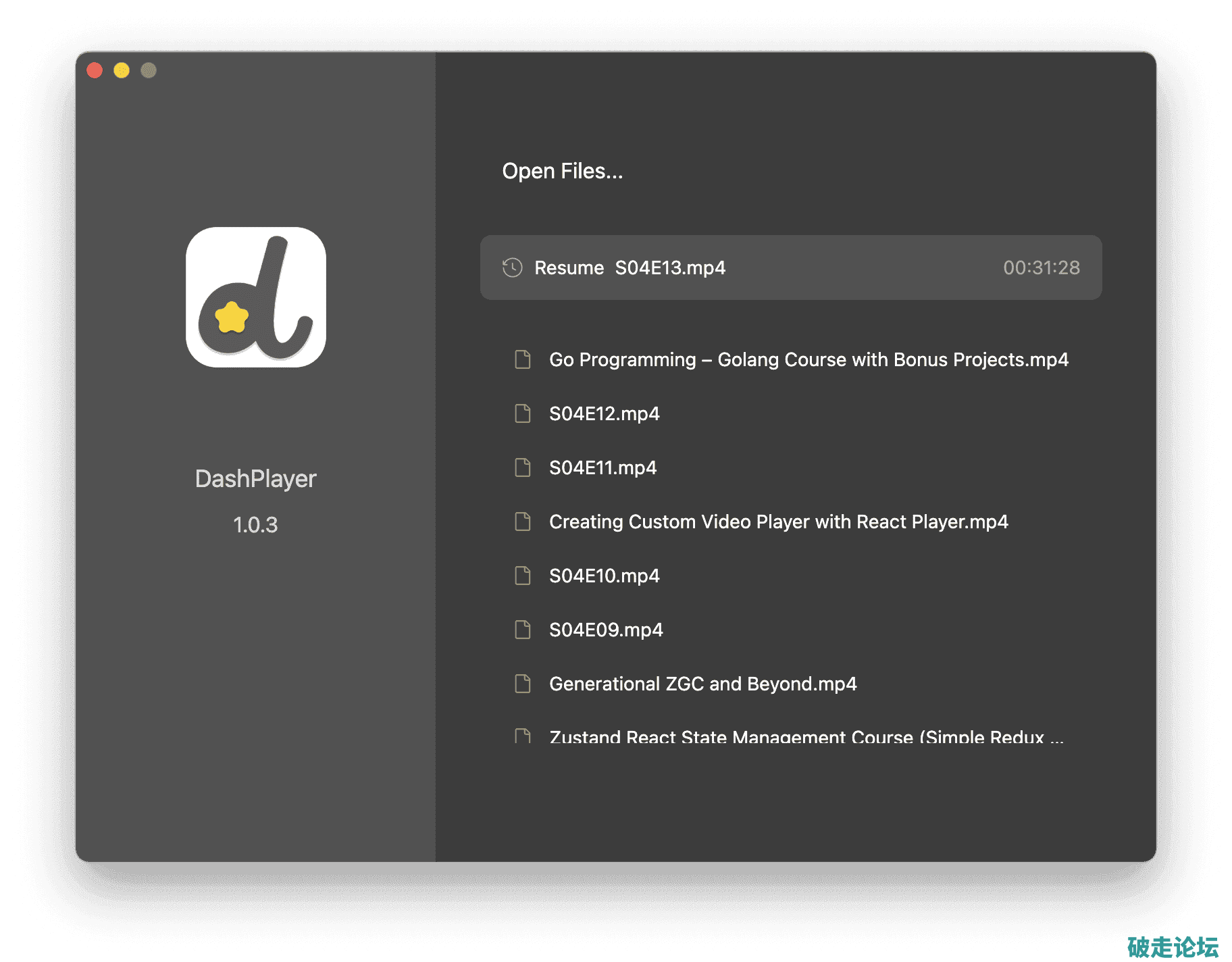Click file icon next to Go Programming video
Image resolution: width=1232 pixels, height=962 pixels.
(523, 359)
